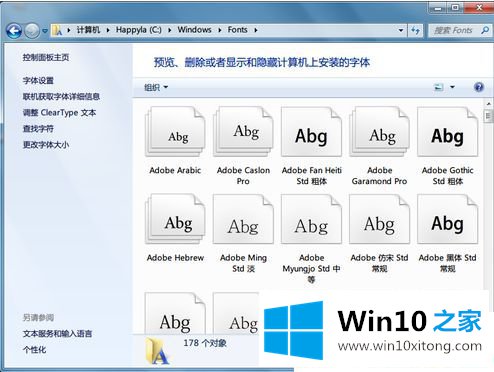Click the first font icon in third row
Image resolution: width=494 pixels, height=372 pixels.
click(x=175, y=313)
